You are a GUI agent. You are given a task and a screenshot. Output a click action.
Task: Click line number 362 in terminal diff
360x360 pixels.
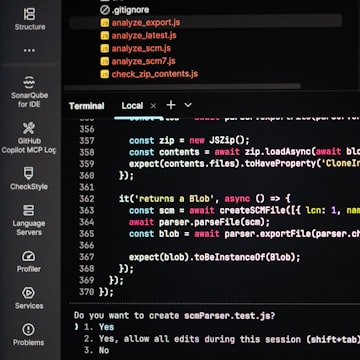(x=87, y=199)
